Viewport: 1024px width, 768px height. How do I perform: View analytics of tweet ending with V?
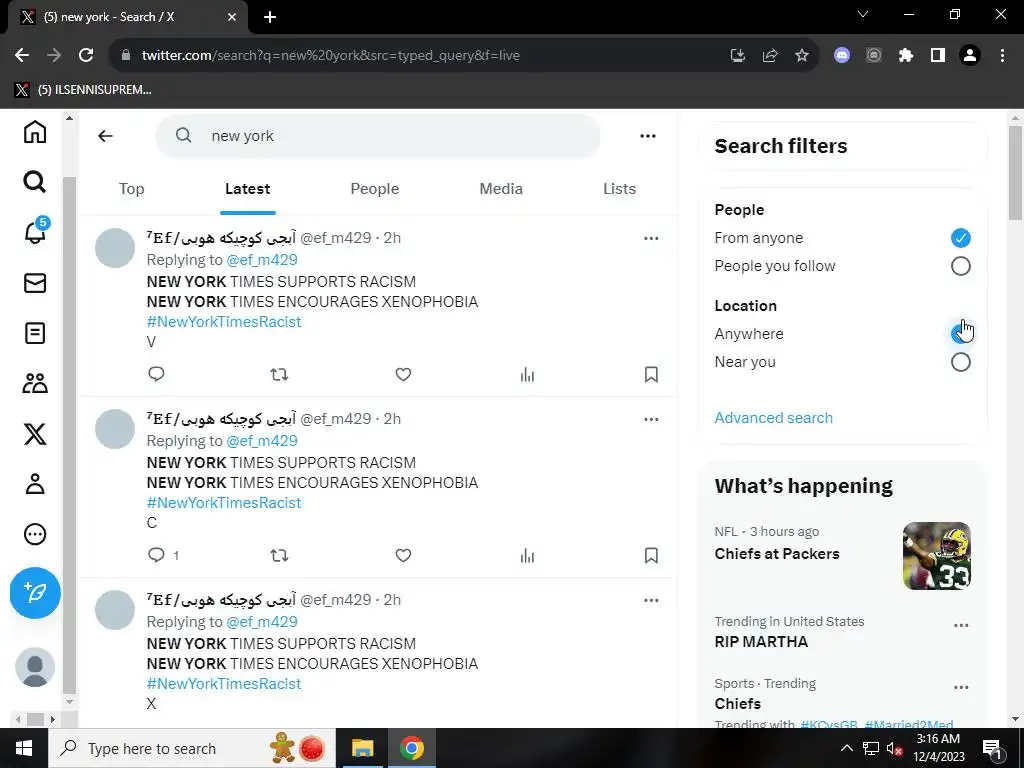tap(527, 374)
